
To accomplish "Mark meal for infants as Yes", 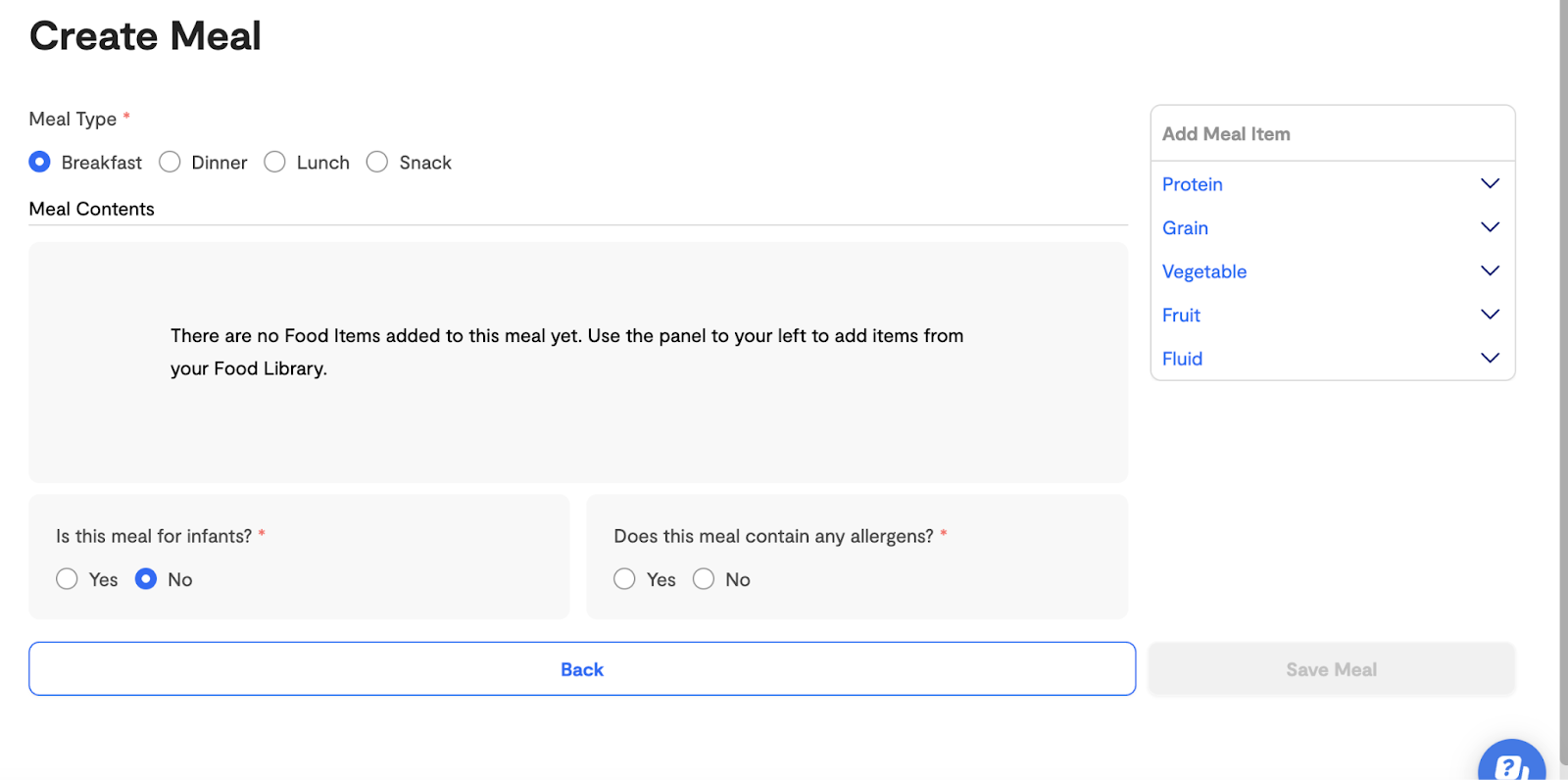I will click(x=67, y=579).
